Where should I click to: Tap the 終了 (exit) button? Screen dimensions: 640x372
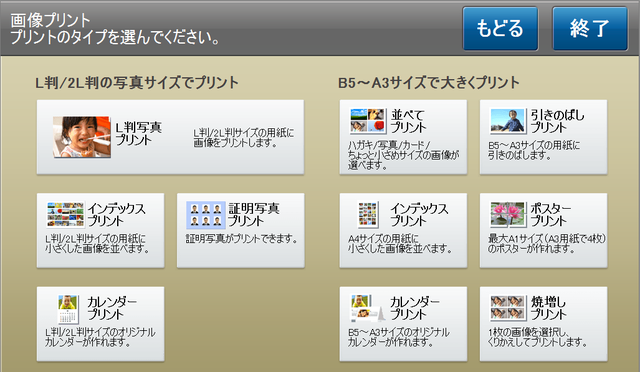(590, 29)
